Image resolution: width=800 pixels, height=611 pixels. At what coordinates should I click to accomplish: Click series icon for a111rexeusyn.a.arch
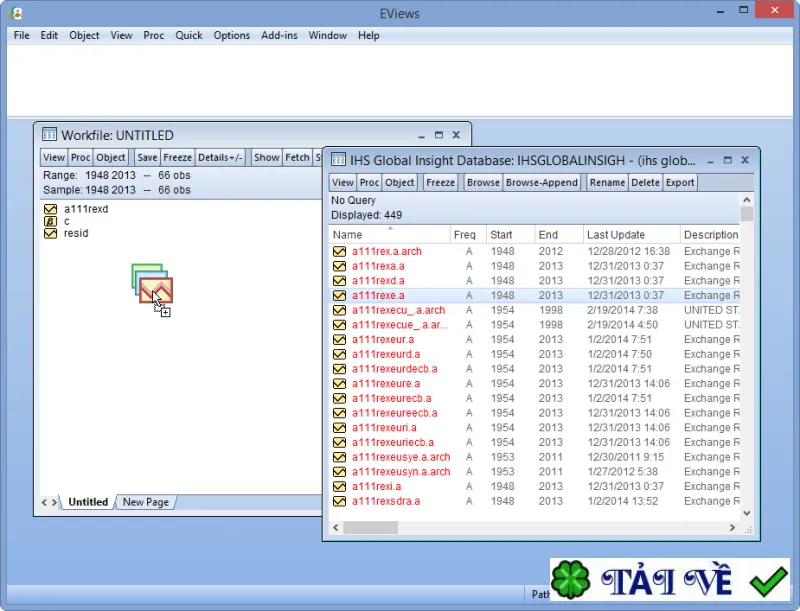click(339, 472)
